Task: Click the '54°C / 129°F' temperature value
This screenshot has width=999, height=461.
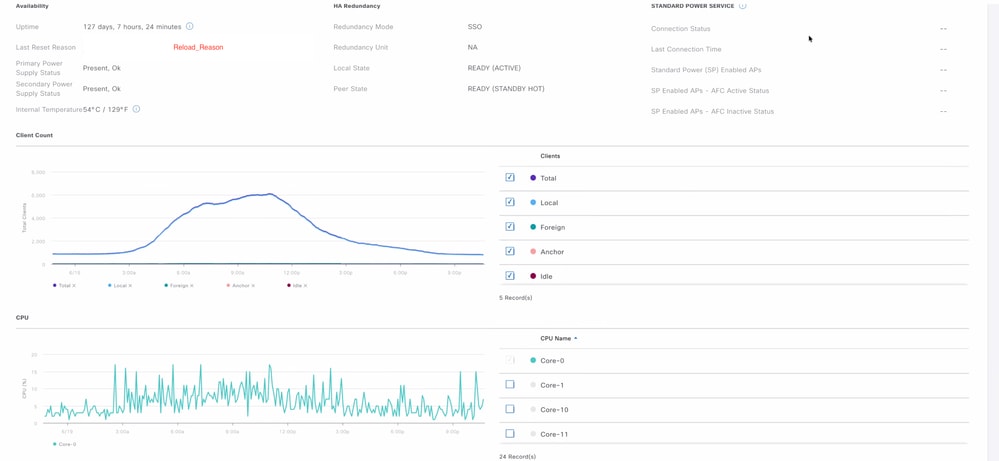Action: click(x=106, y=110)
